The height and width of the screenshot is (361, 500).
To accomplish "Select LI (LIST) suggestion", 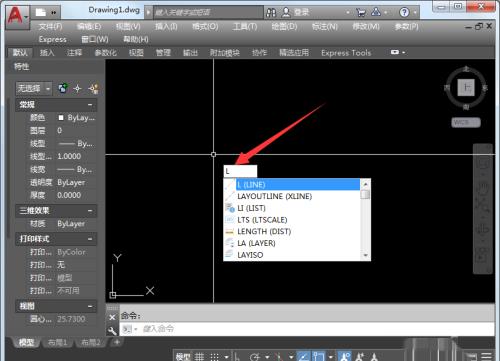I will (x=292, y=208).
